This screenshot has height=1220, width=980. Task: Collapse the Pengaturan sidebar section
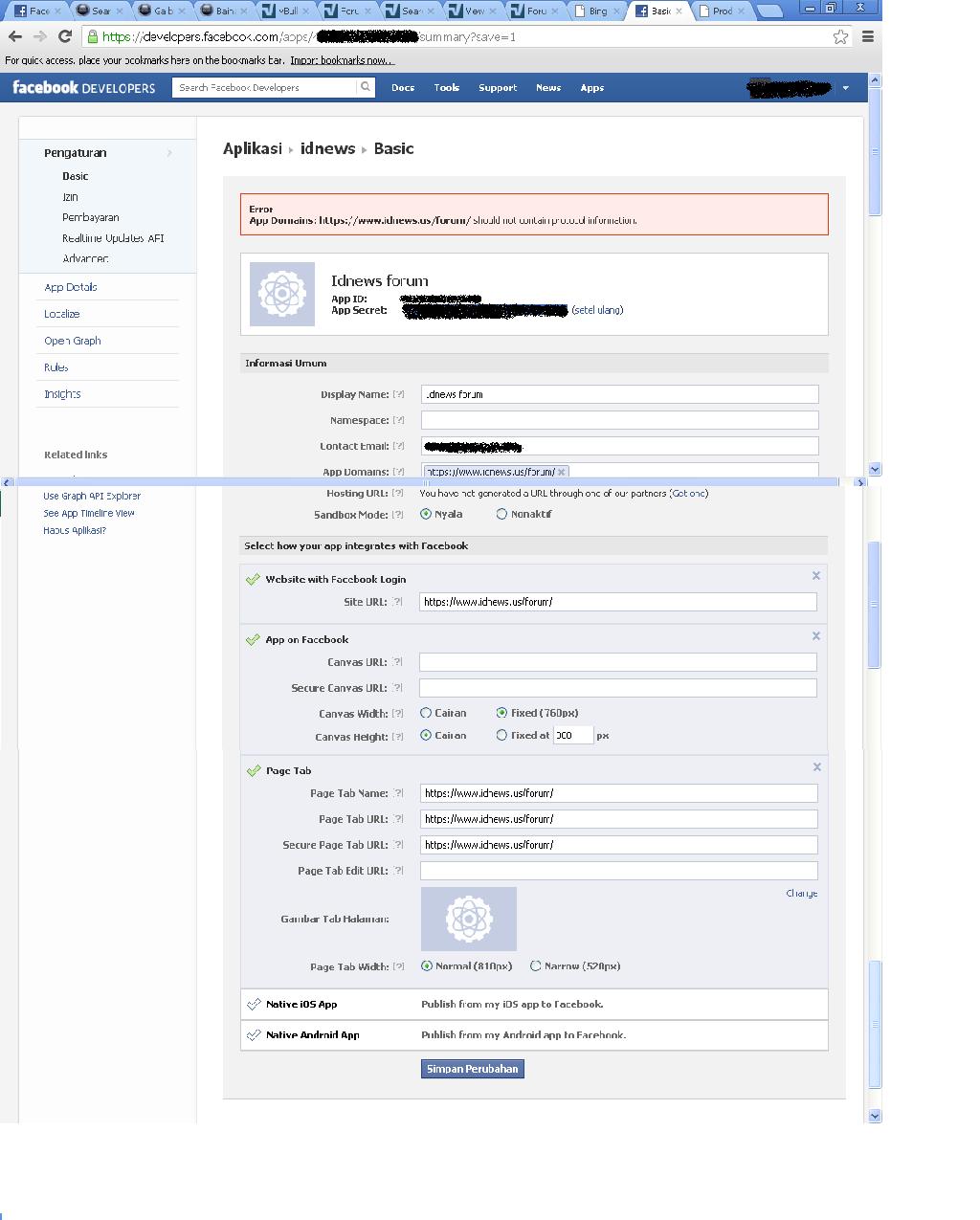[169, 153]
